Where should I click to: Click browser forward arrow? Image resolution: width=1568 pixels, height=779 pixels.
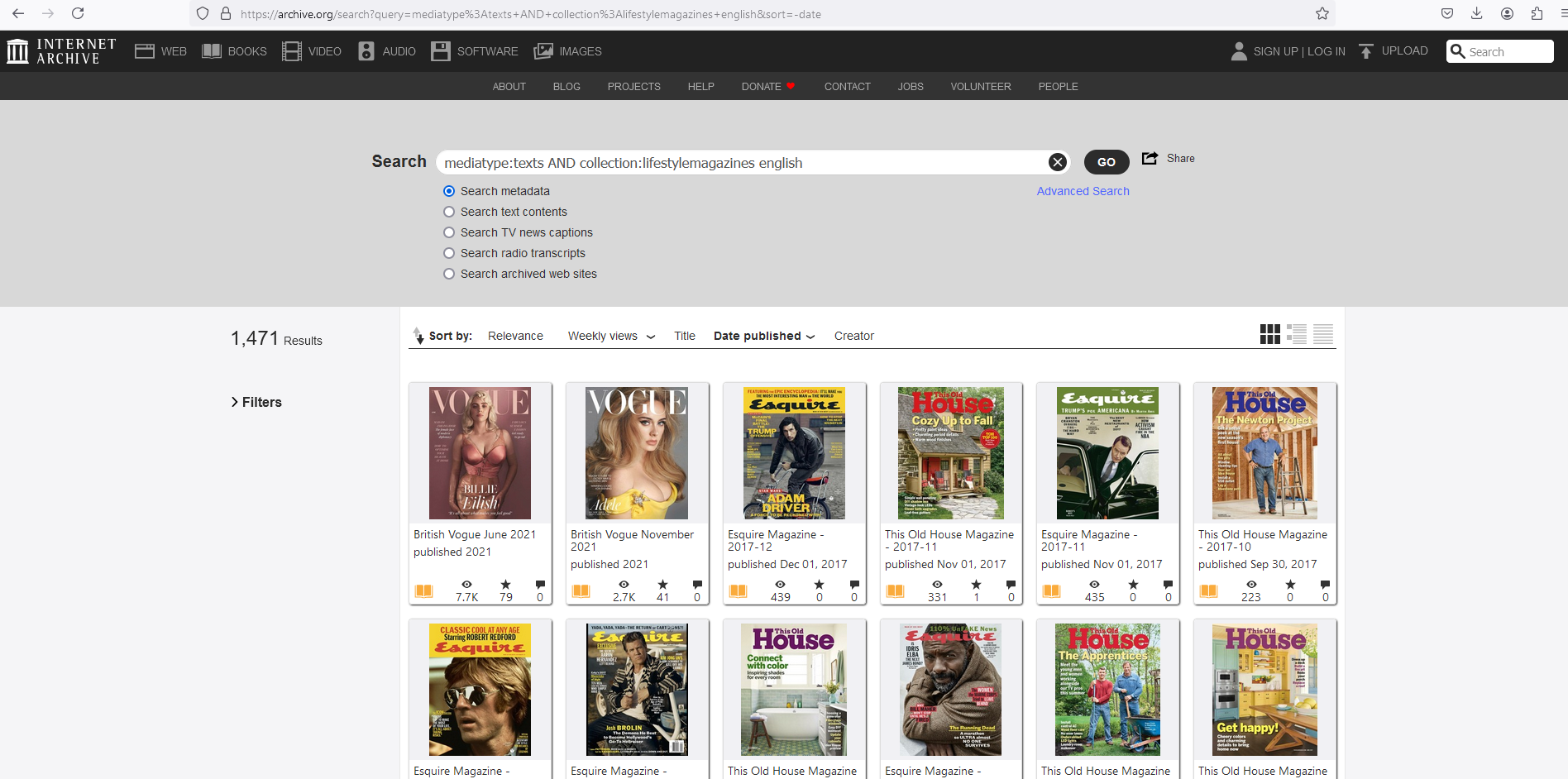(x=48, y=13)
